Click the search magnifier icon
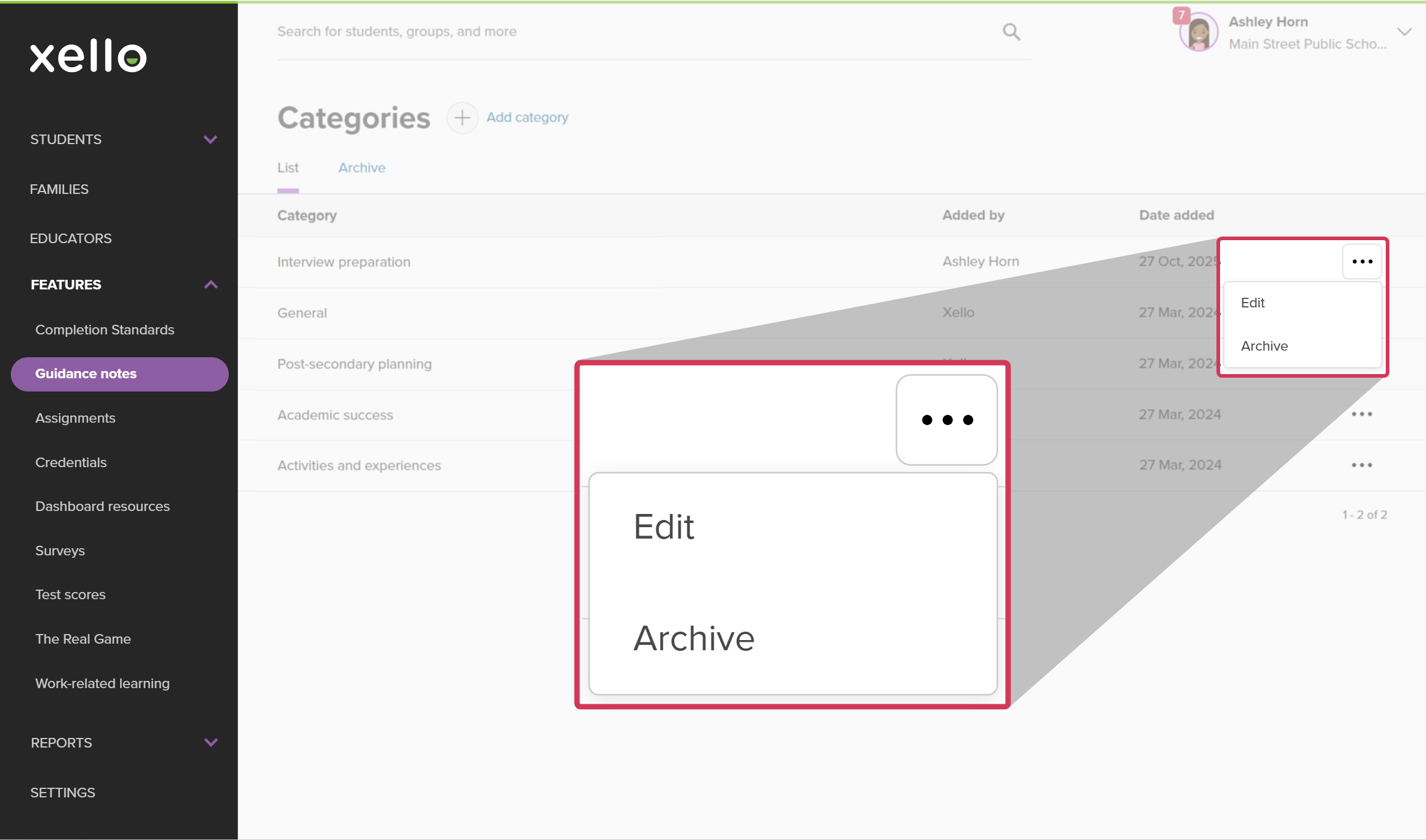1426x840 pixels. click(x=1011, y=32)
